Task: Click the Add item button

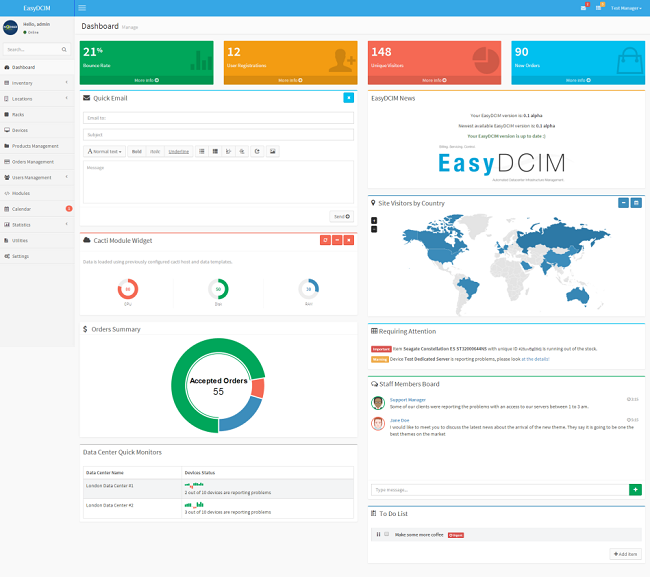Action: point(626,554)
